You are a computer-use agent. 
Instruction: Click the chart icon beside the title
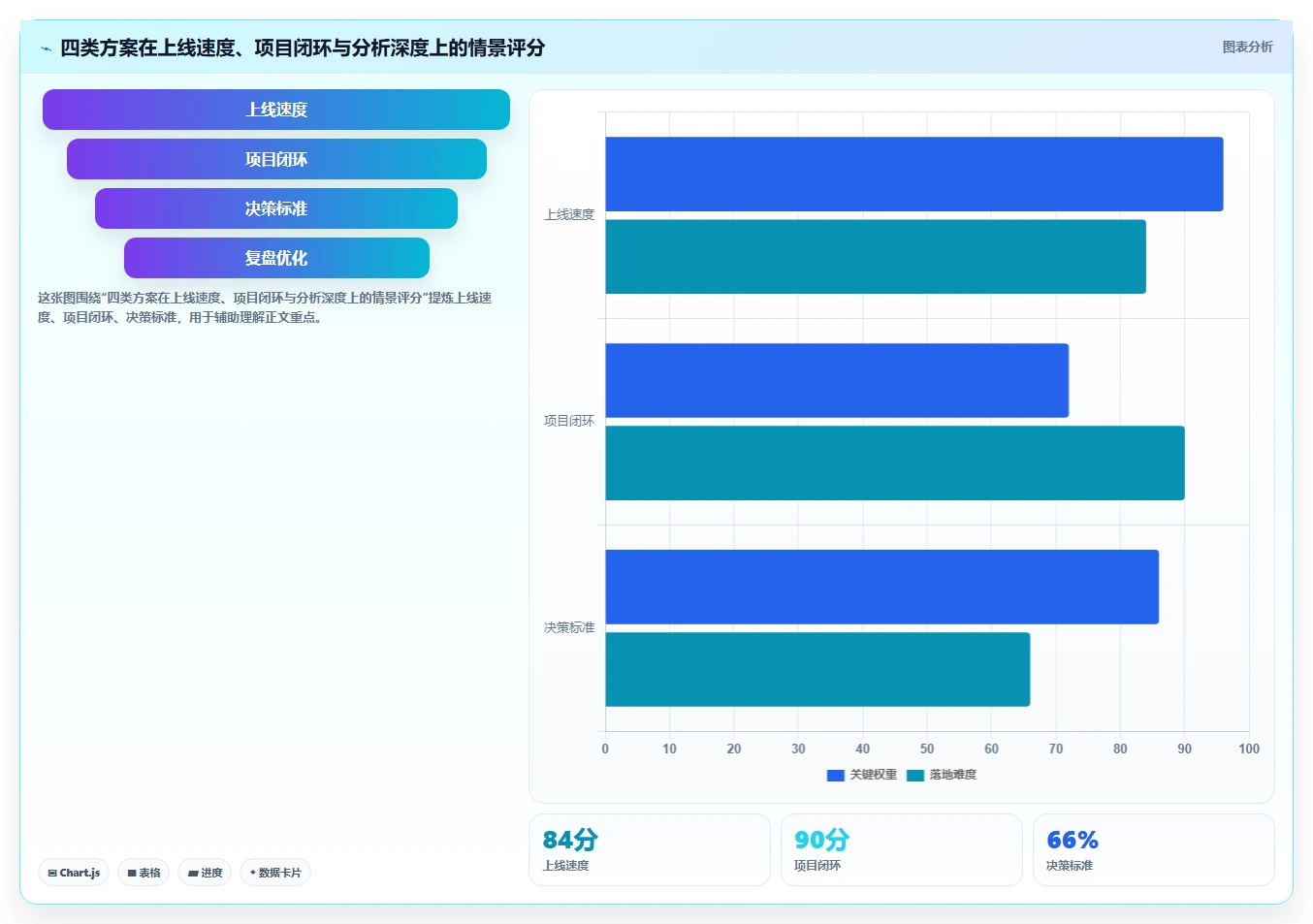[x=46, y=48]
